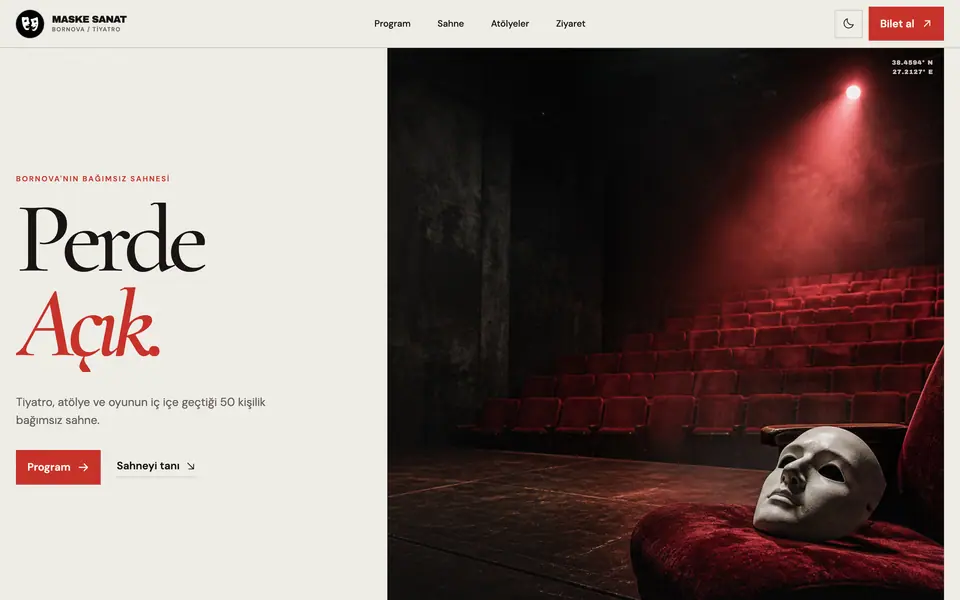960x600 pixels.
Task: Click the BORNOVA / TİYATRO subtitle
Action: (86, 29)
